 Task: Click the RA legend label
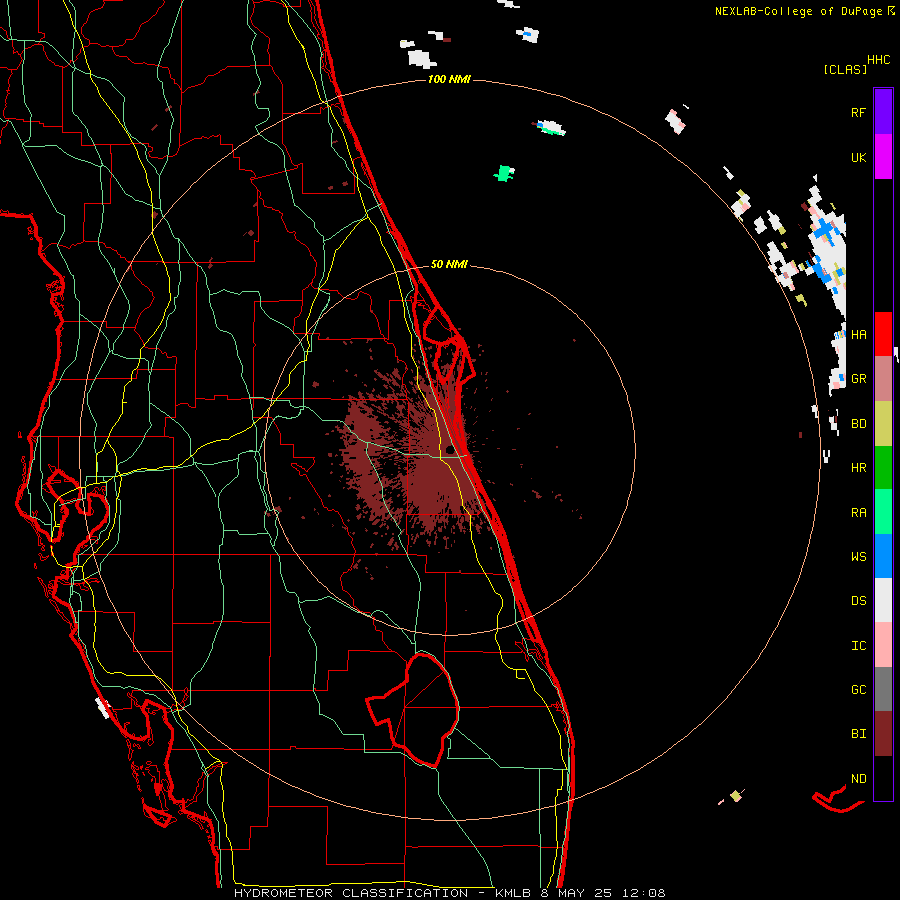pyautogui.click(x=858, y=513)
